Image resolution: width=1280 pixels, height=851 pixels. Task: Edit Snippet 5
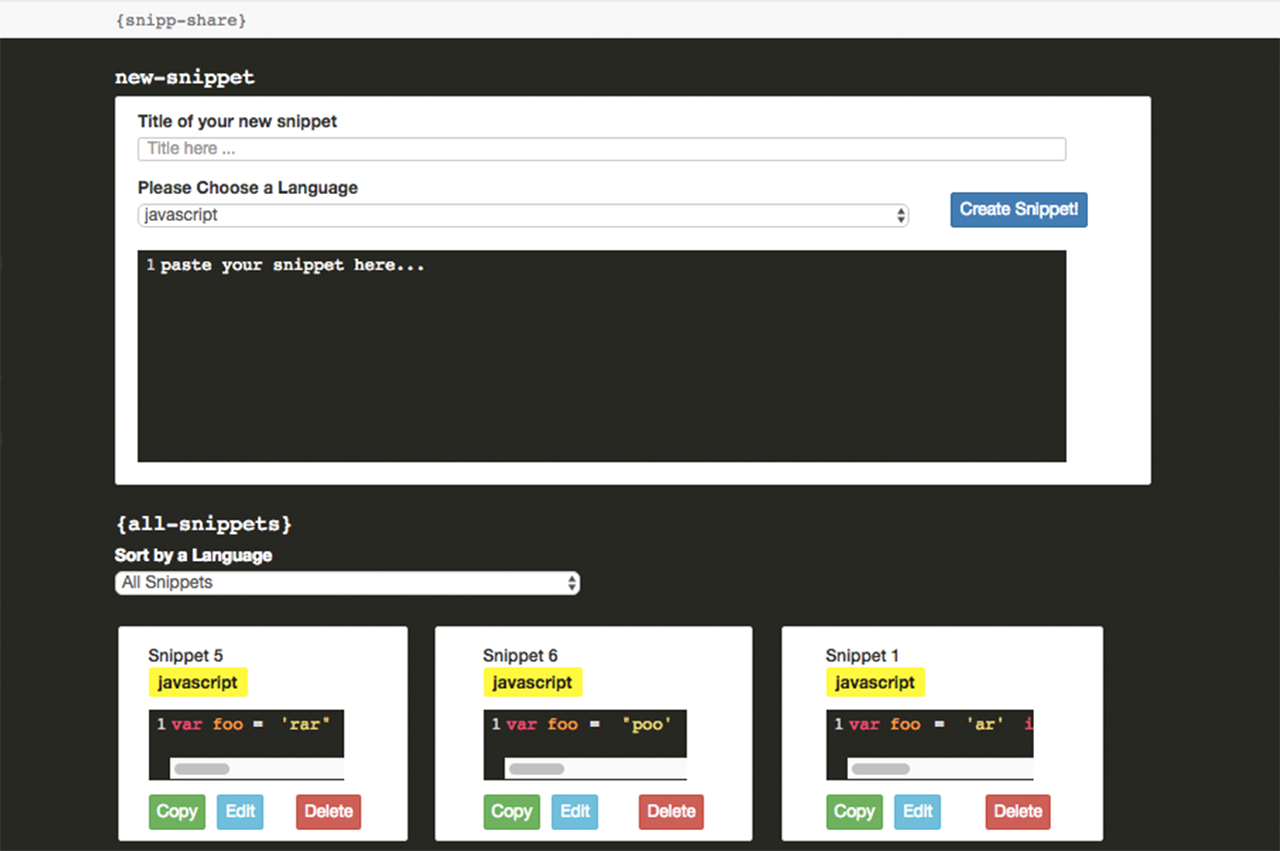coord(240,812)
